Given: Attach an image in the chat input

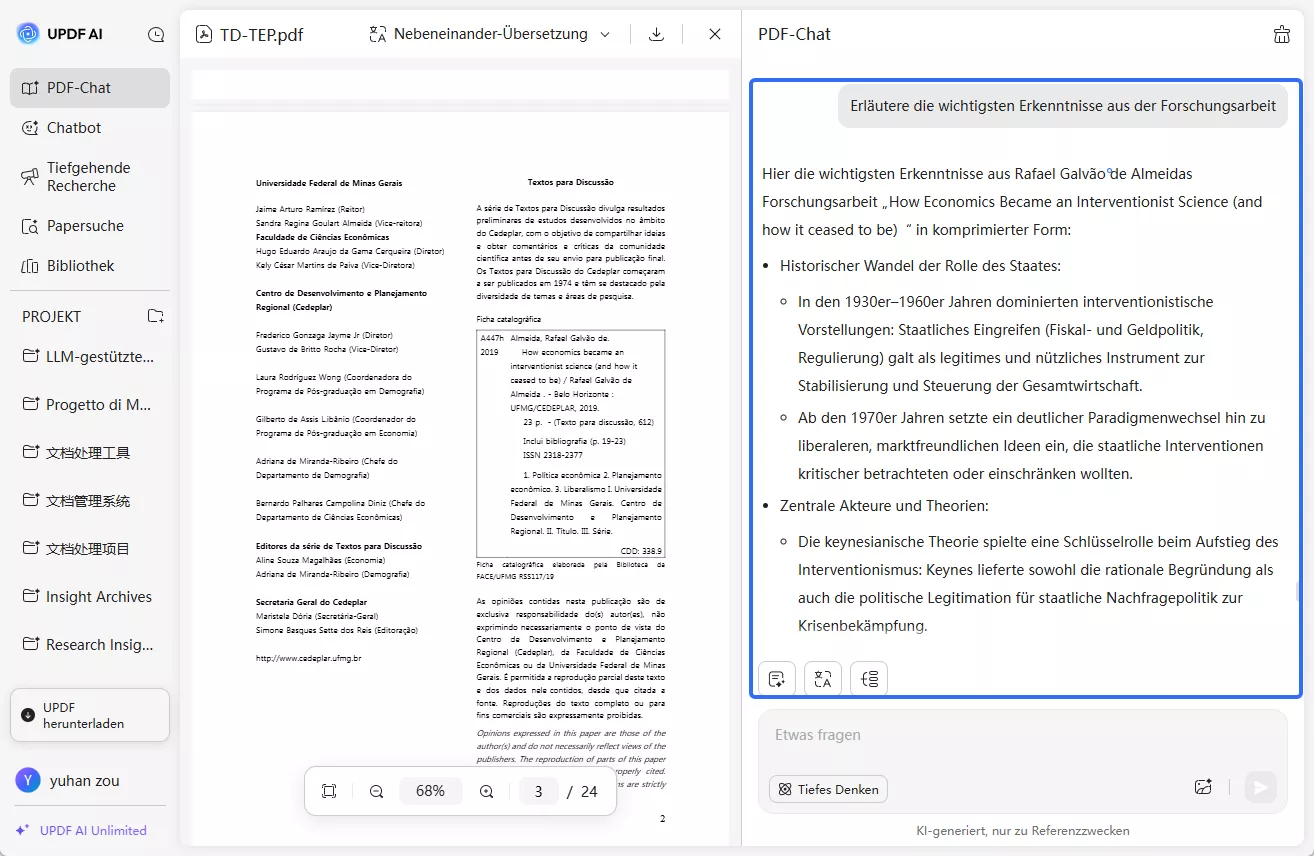Looking at the screenshot, I should point(1204,787).
